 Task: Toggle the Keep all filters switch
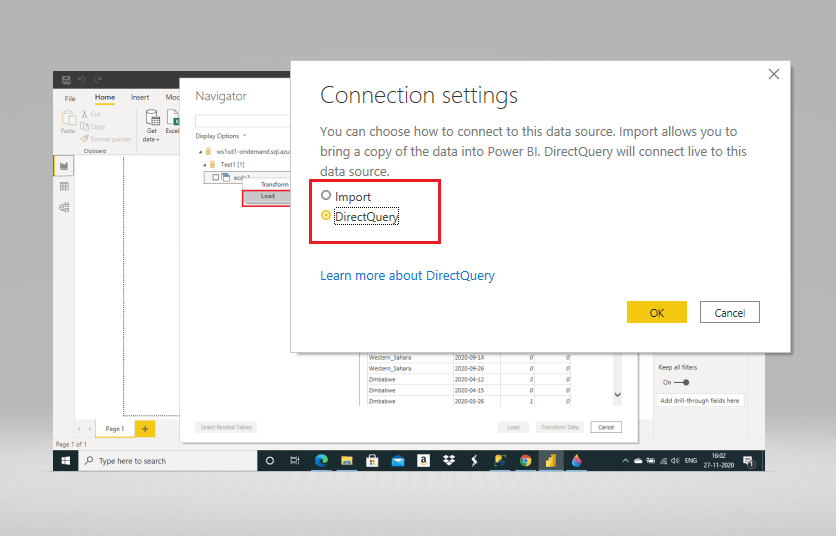pyautogui.click(x=681, y=382)
